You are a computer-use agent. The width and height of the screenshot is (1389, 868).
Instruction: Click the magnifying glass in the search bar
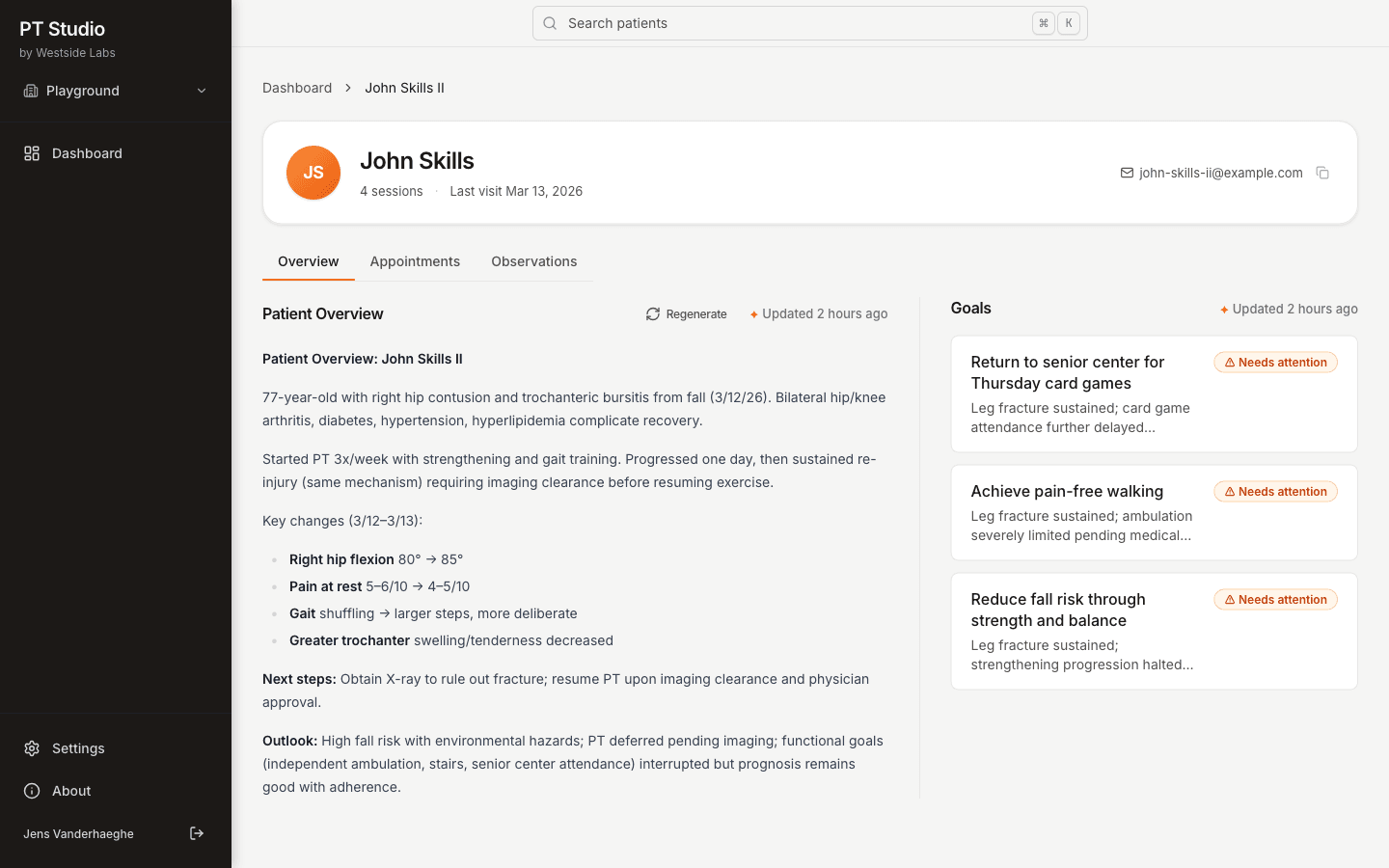click(550, 23)
